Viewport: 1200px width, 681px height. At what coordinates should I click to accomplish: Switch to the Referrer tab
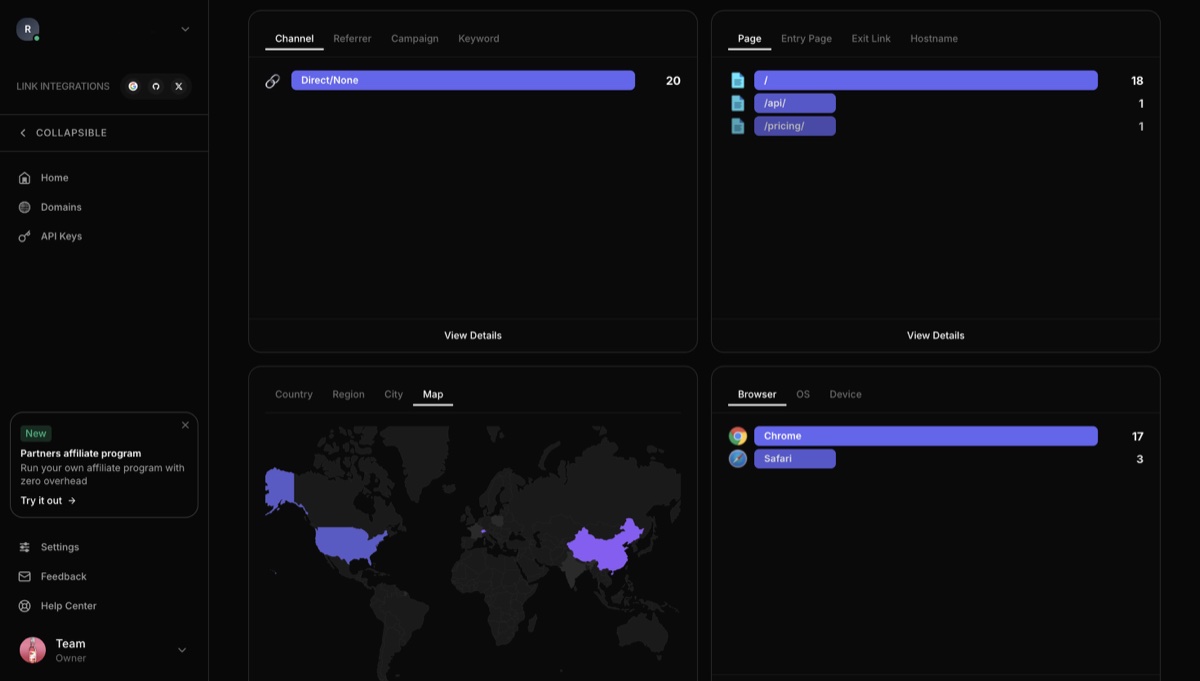coord(352,38)
